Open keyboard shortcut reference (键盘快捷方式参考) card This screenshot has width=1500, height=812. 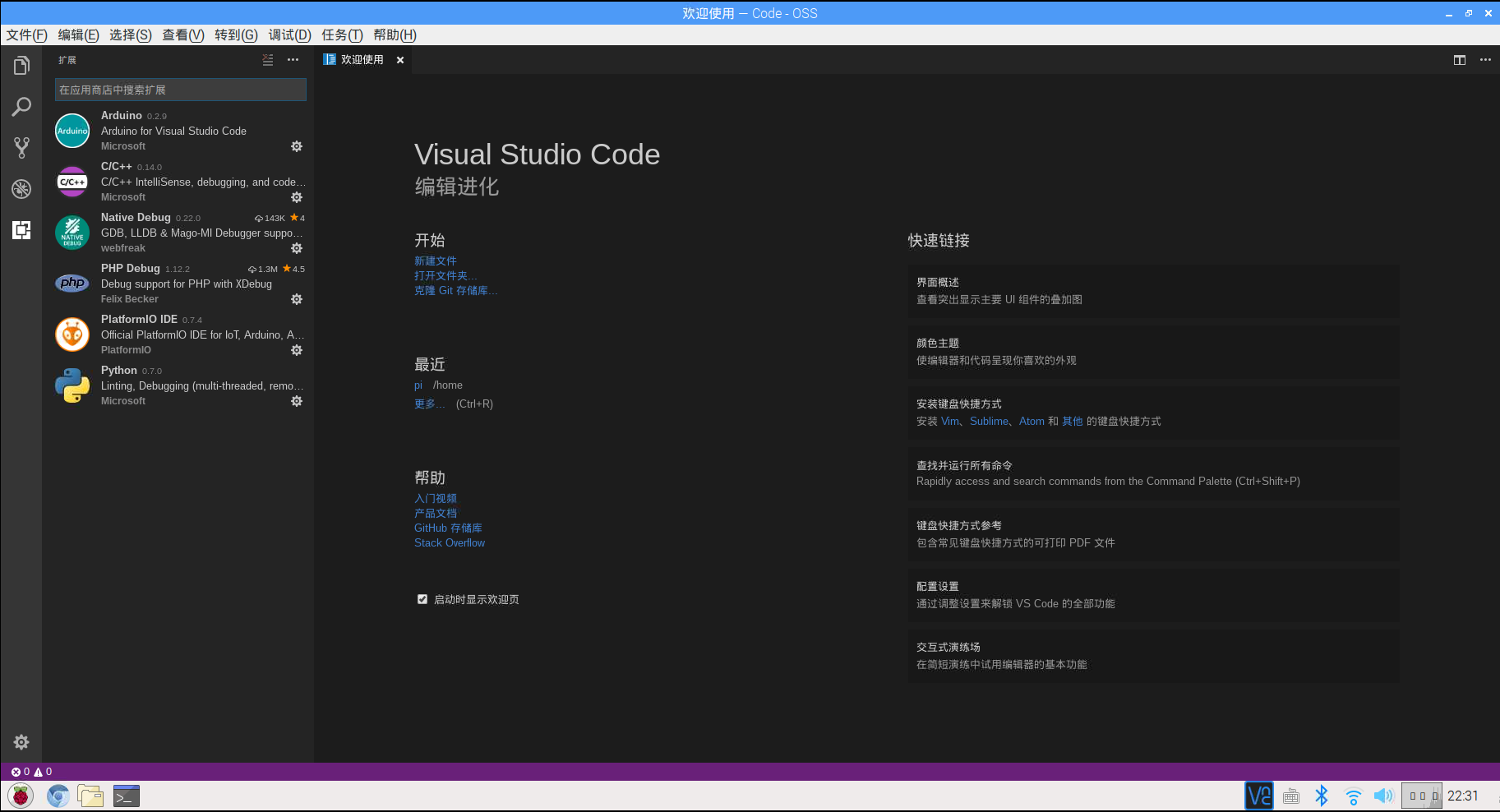1154,534
